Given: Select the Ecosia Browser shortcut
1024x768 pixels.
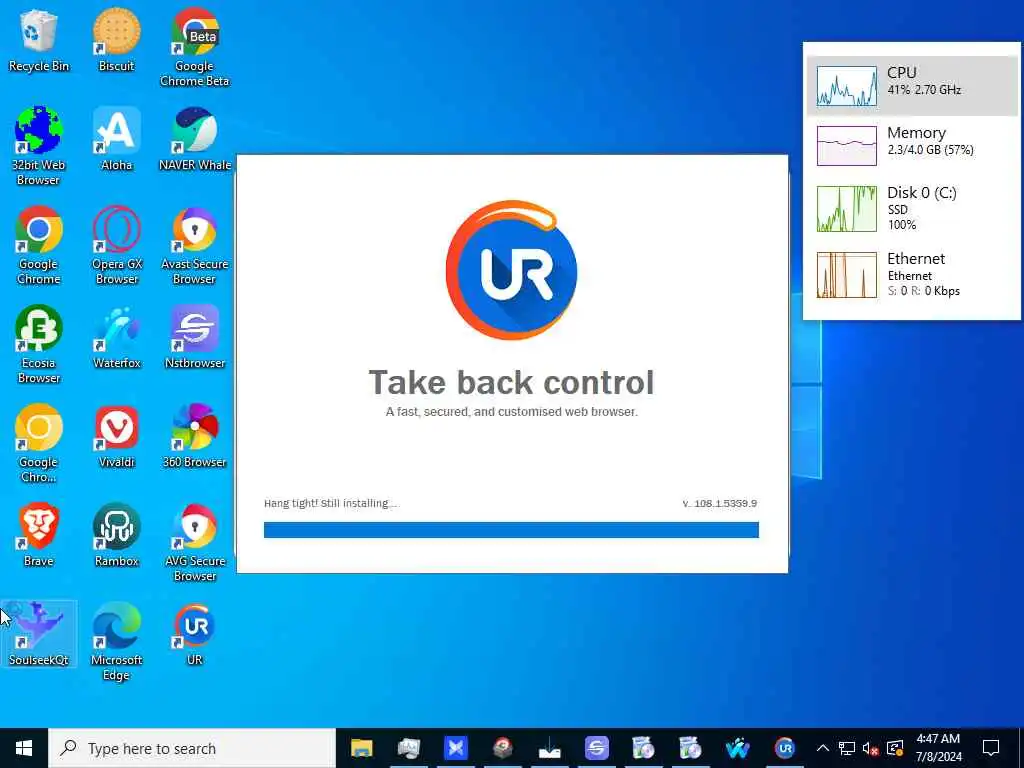Looking at the screenshot, I should coord(39,345).
